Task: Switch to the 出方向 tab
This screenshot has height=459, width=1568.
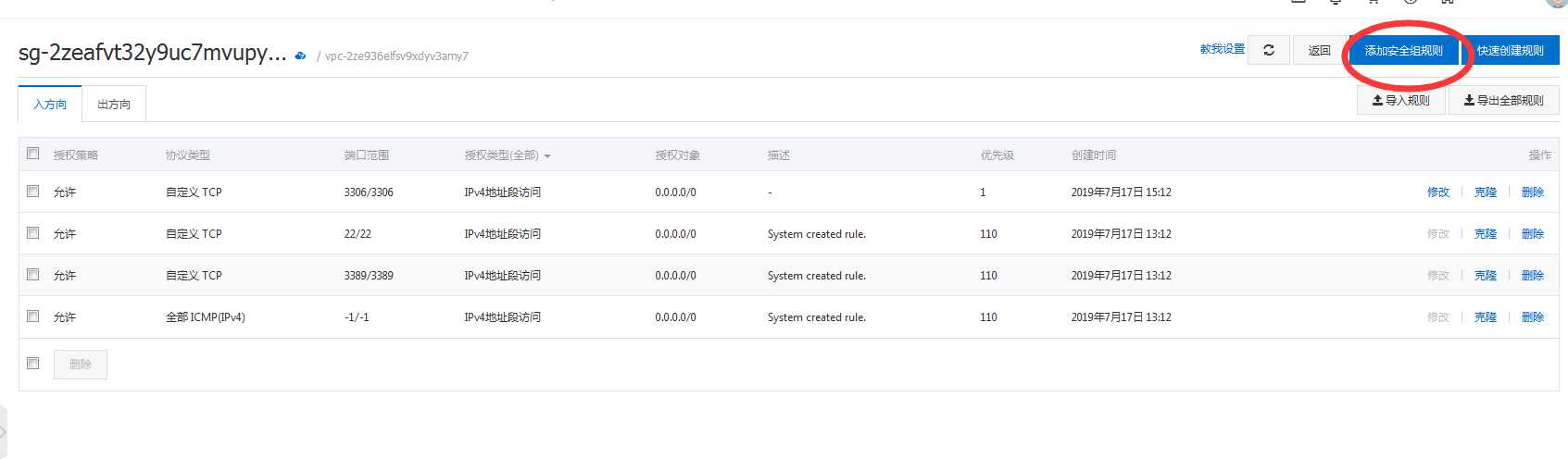Action: [114, 105]
